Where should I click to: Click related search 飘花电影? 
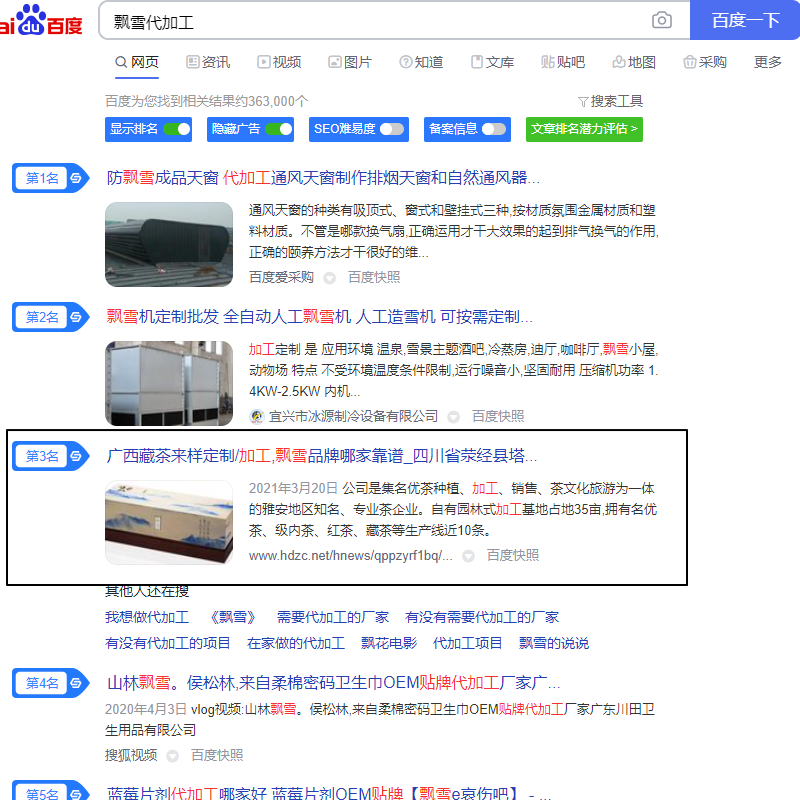(389, 643)
